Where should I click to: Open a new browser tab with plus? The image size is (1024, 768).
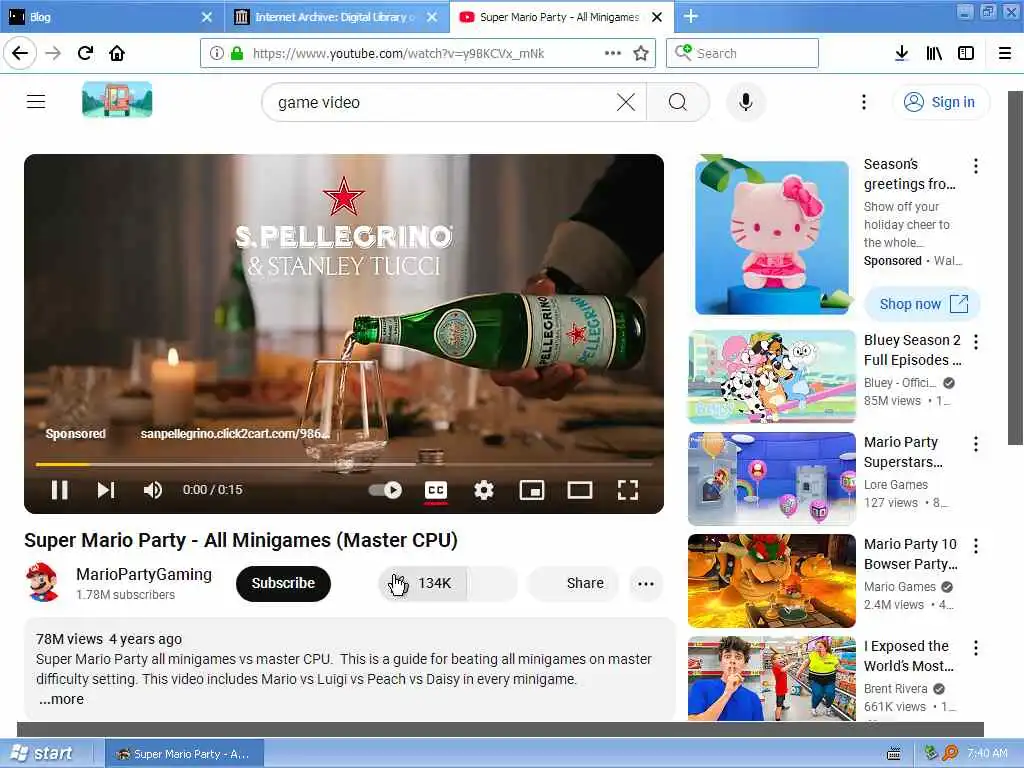pos(691,16)
